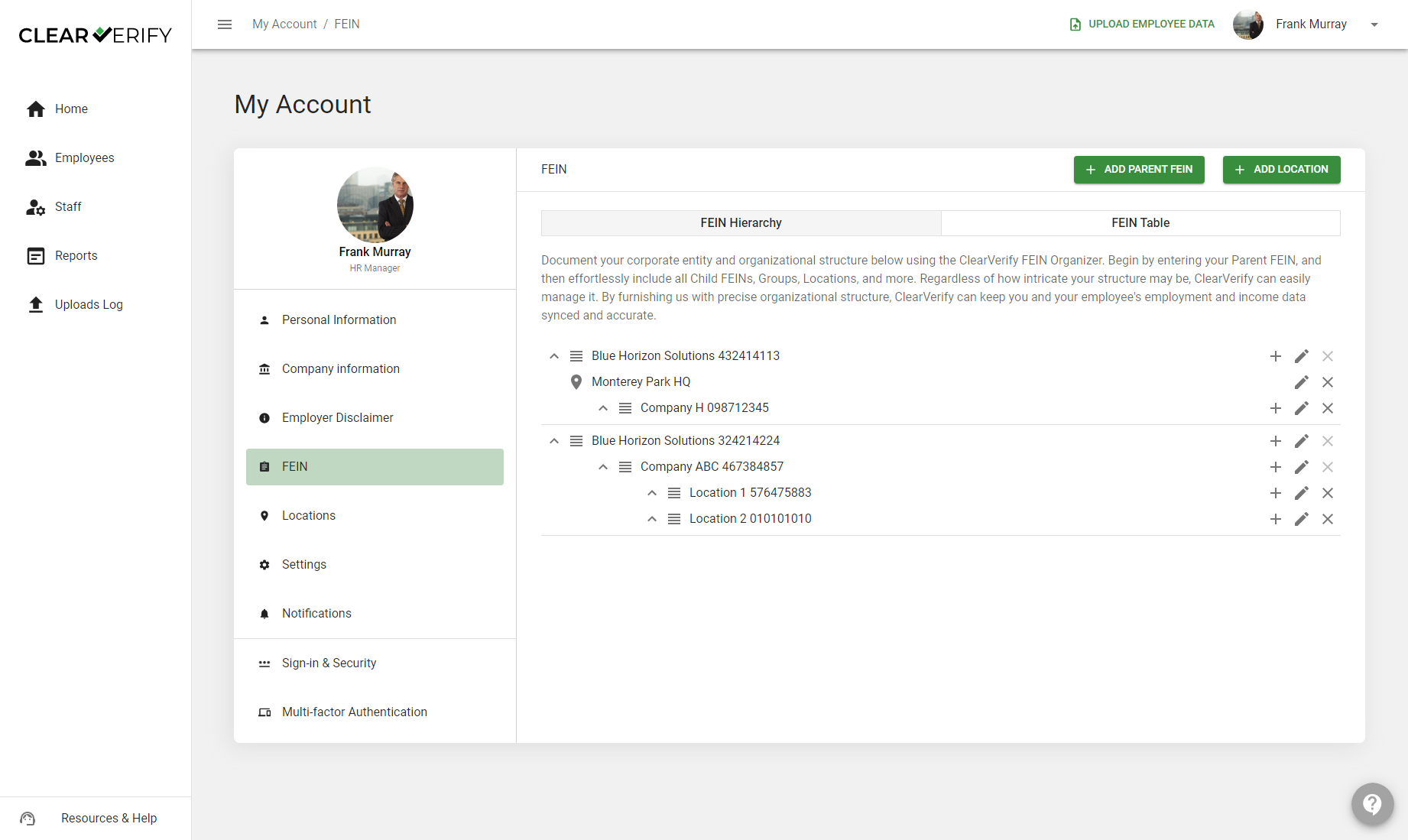Edit Company ABC 467384857
This screenshot has height=840, width=1408.
click(1302, 467)
